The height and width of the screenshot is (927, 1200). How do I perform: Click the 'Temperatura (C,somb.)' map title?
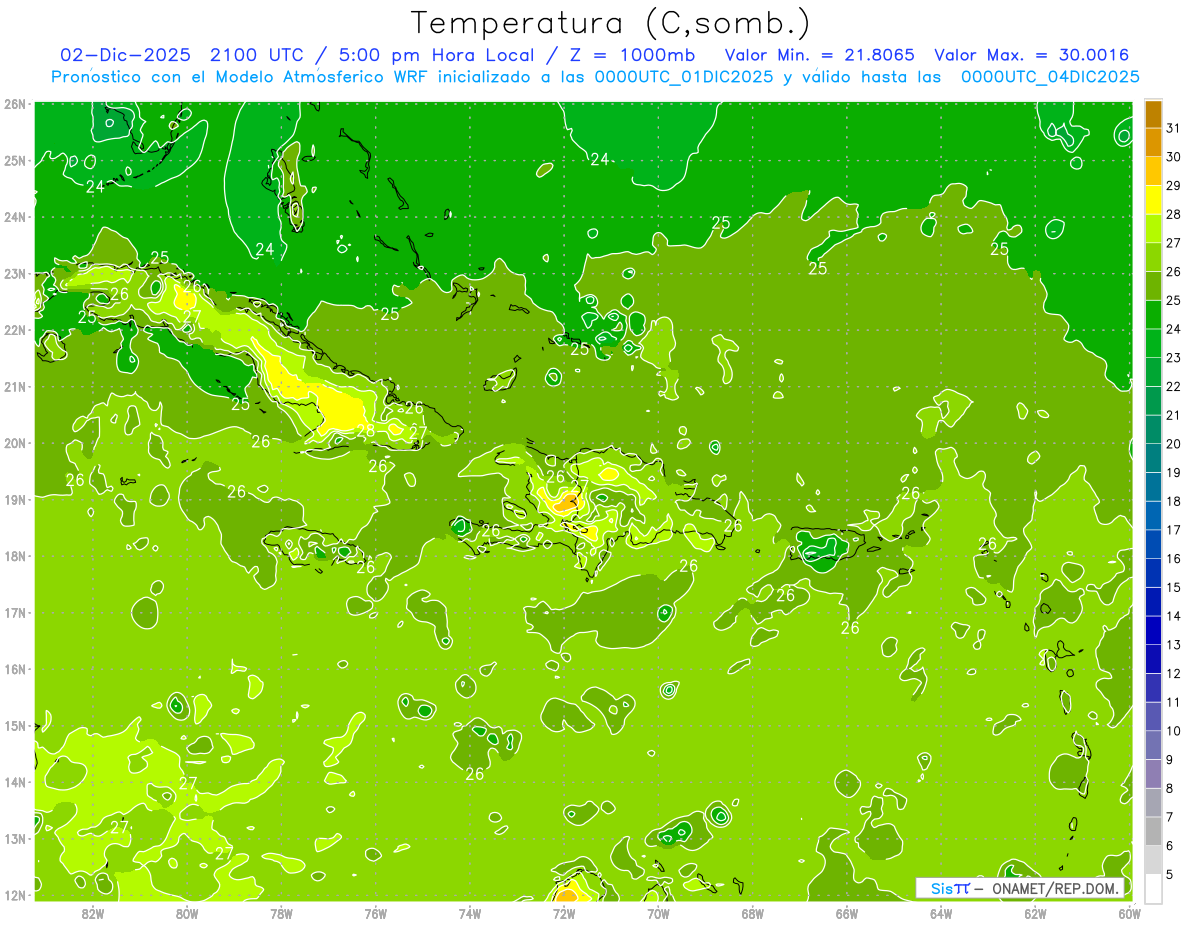pos(611,23)
